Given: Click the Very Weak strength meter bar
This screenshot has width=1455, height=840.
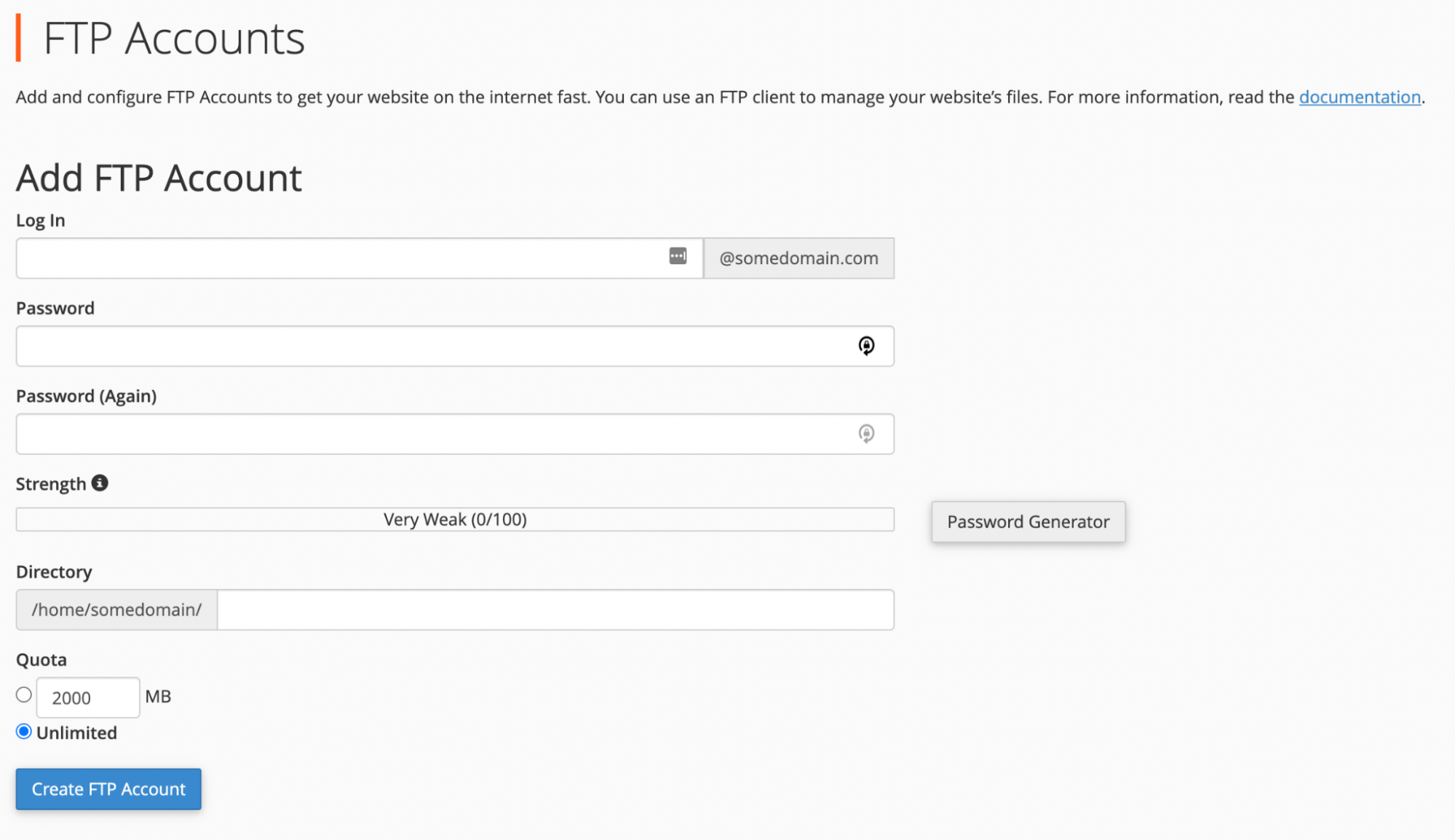Looking at the screenshot, I should pyautogui.click(x=455, y=520).
